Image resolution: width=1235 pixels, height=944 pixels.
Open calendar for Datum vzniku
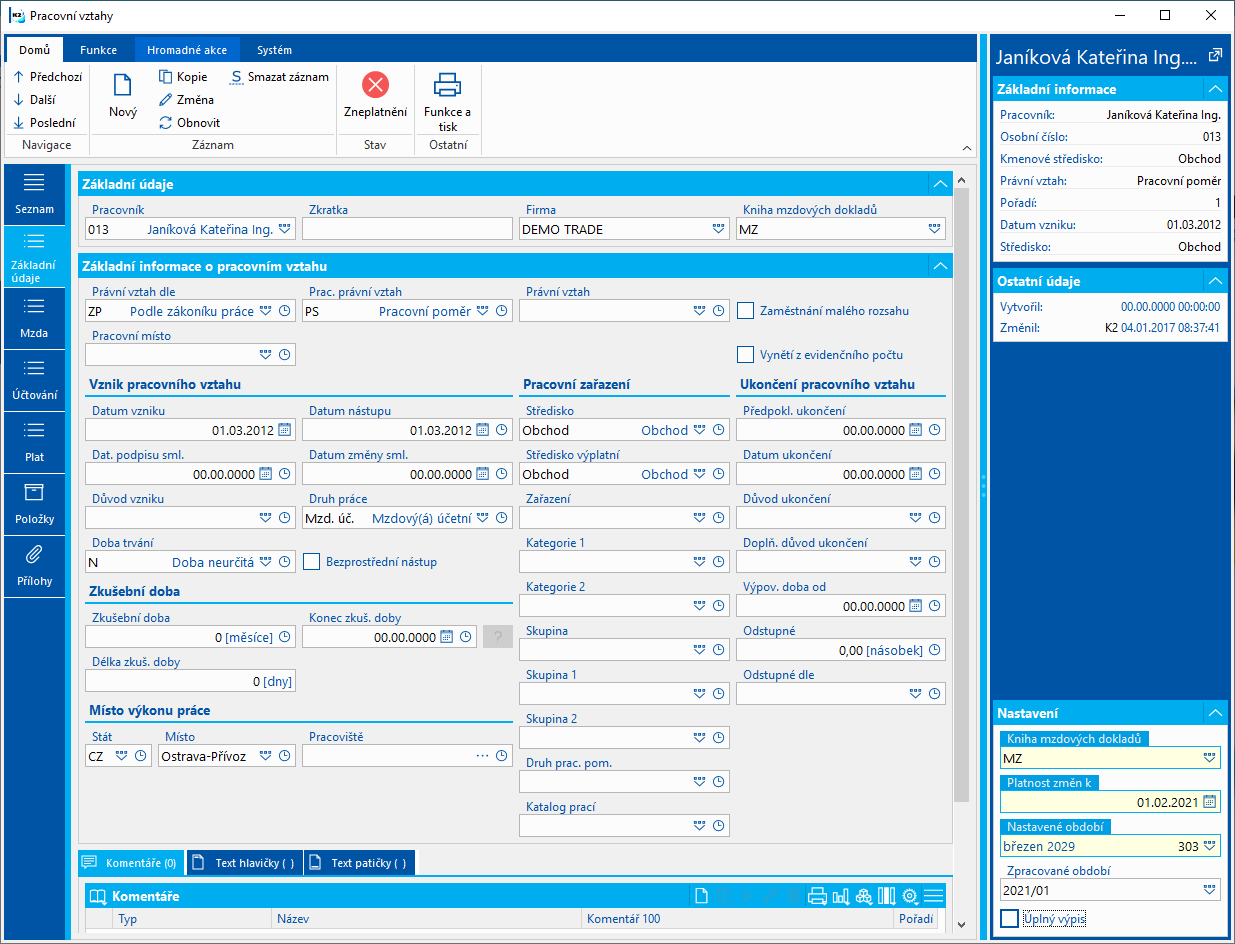[x=284, y=430]
